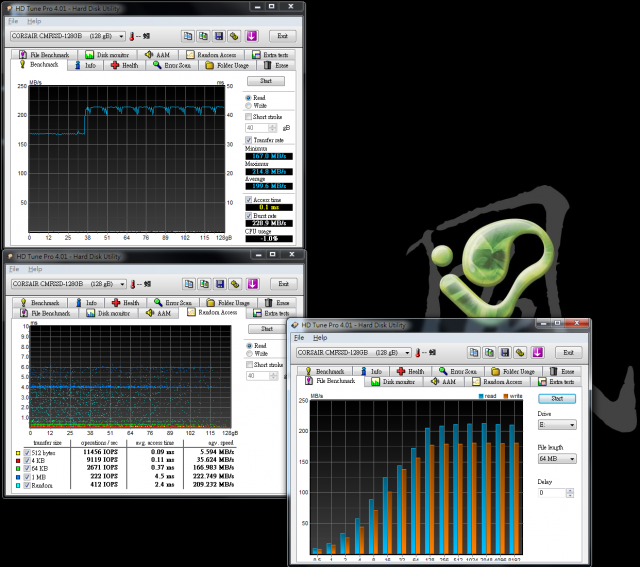This screenshot has width=640, height=567.
Task: Click Delay spinner arrows
Action: pos(570,493)
